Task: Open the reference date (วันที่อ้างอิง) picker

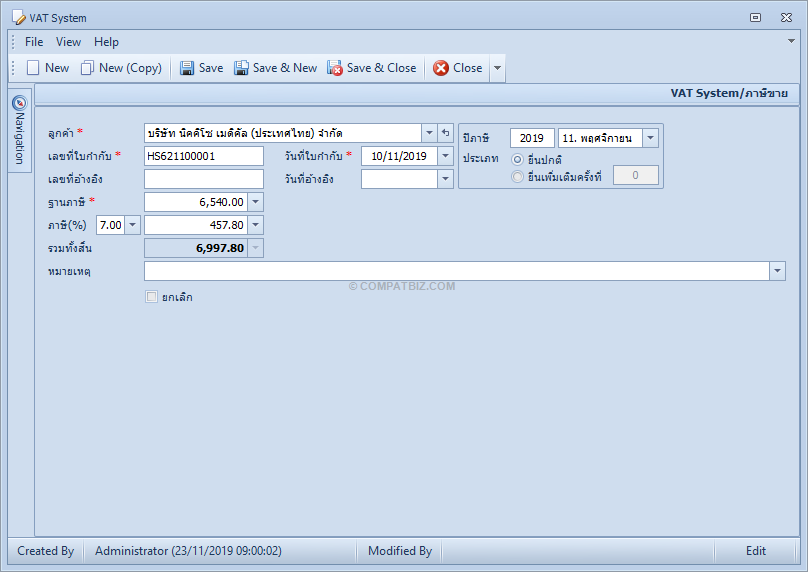Action: (x=445, y=179)
